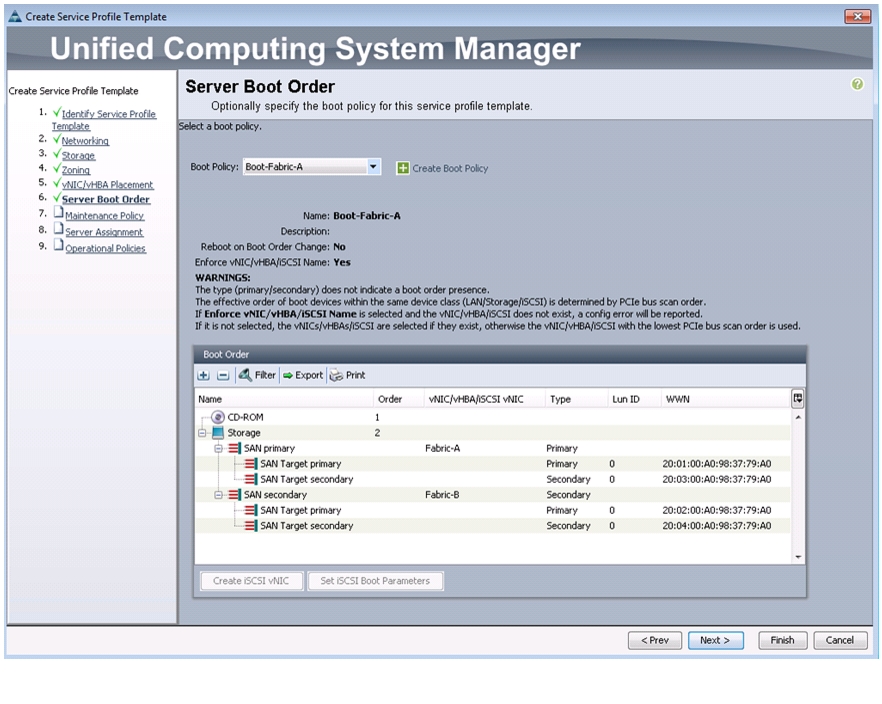882x704 pixels.
Task: Click the Create iSCSI vNIC button
Action: click(x=251, y=581)
